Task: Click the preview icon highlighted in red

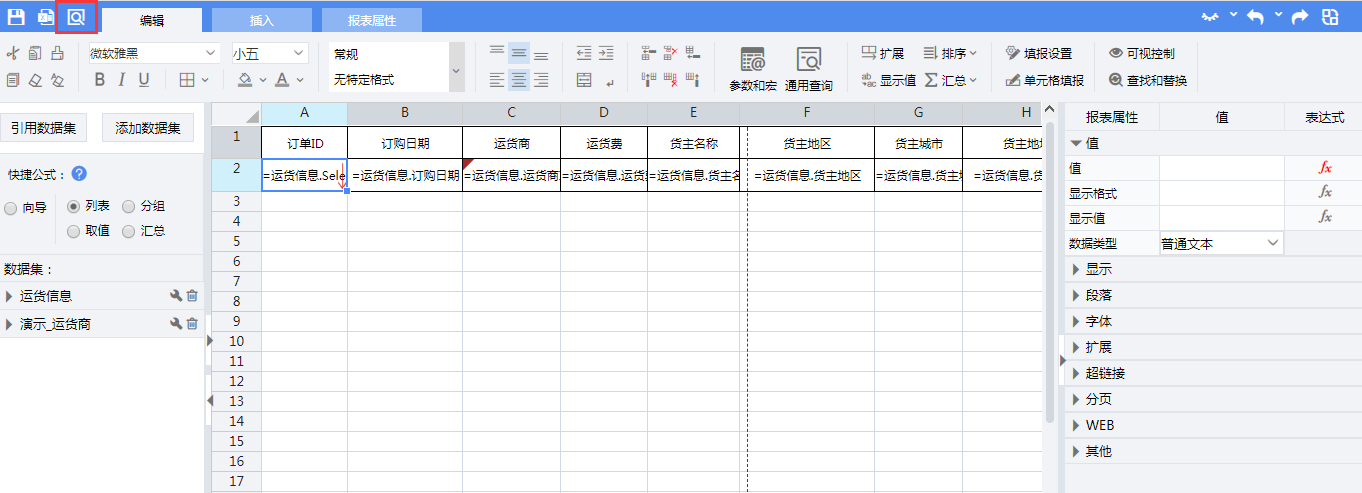Action: pyautogui.click(x=76, y=17)
